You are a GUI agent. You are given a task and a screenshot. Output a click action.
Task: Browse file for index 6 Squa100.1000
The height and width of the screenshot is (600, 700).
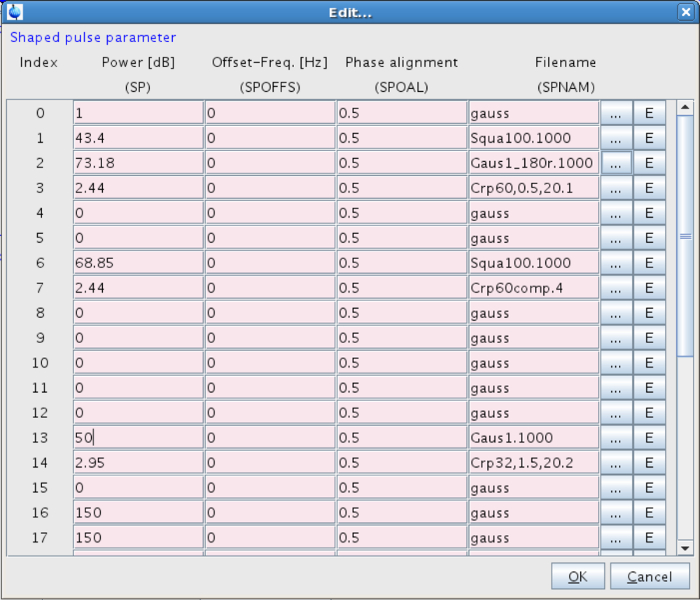(616, 263)
